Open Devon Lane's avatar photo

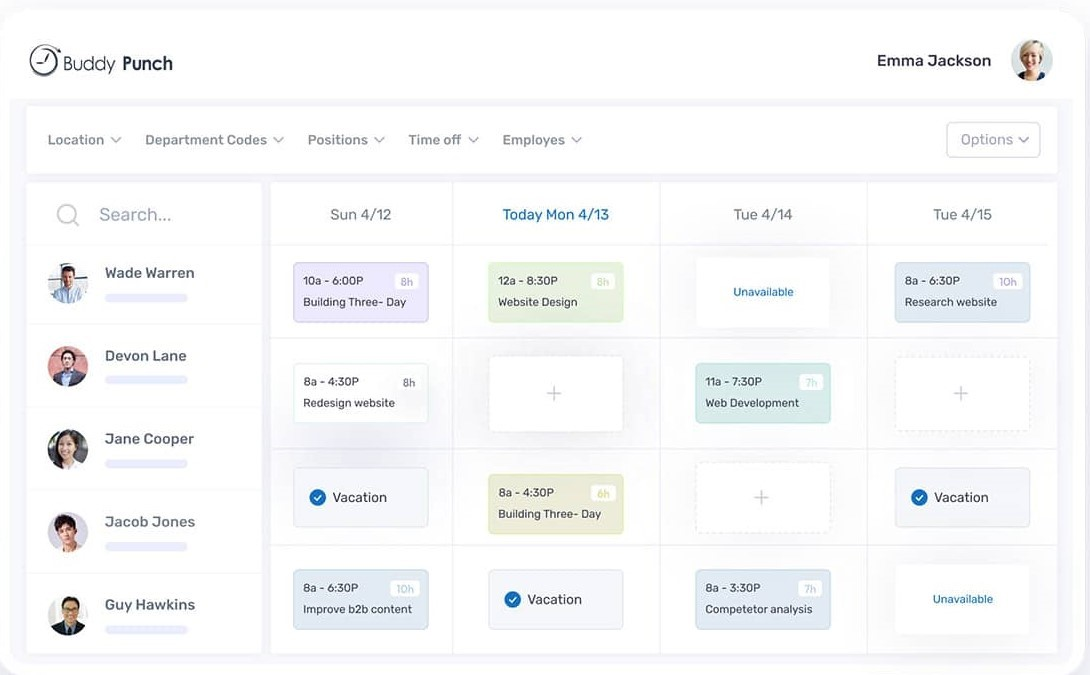(x=68, y=366)
